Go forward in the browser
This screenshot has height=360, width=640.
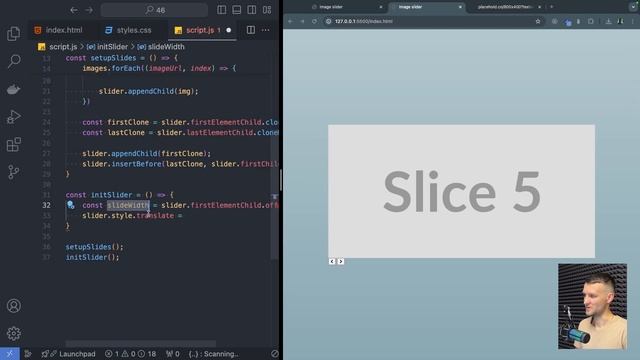tap(302, 21)
